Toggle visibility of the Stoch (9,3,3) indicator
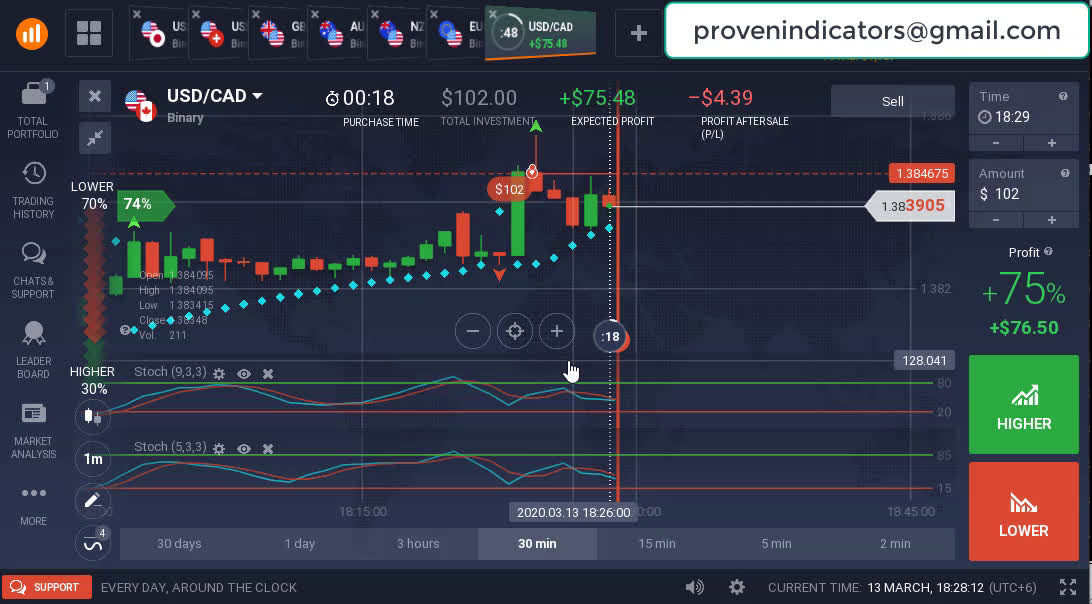 tap(244, 373)
